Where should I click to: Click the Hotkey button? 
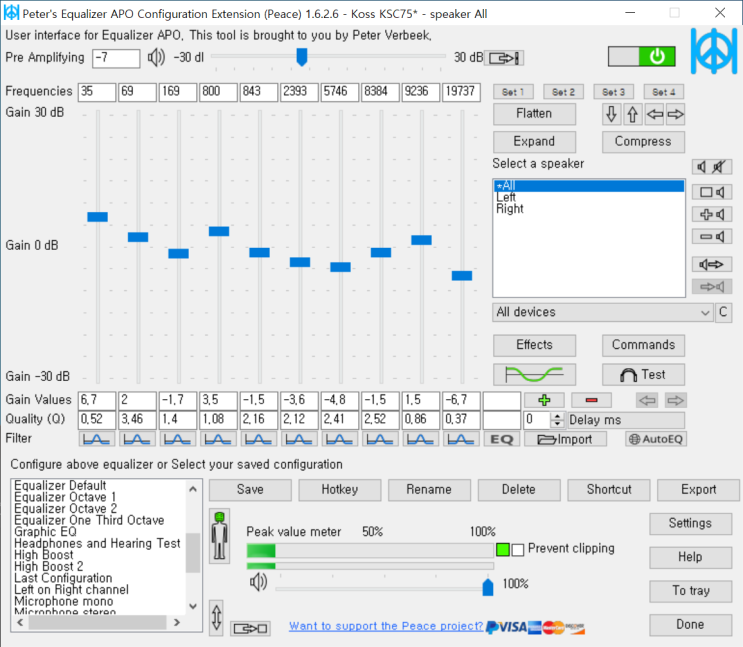pos(339,490)
